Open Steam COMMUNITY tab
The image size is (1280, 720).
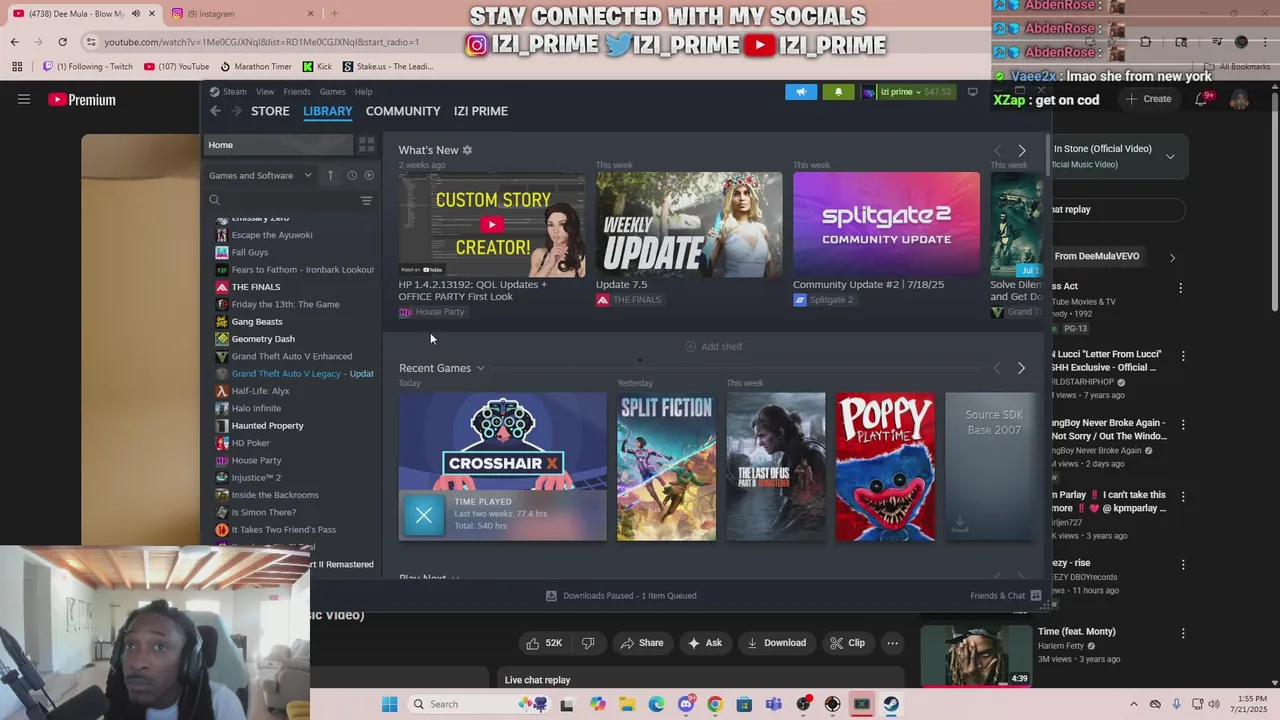tap(403, 111)
